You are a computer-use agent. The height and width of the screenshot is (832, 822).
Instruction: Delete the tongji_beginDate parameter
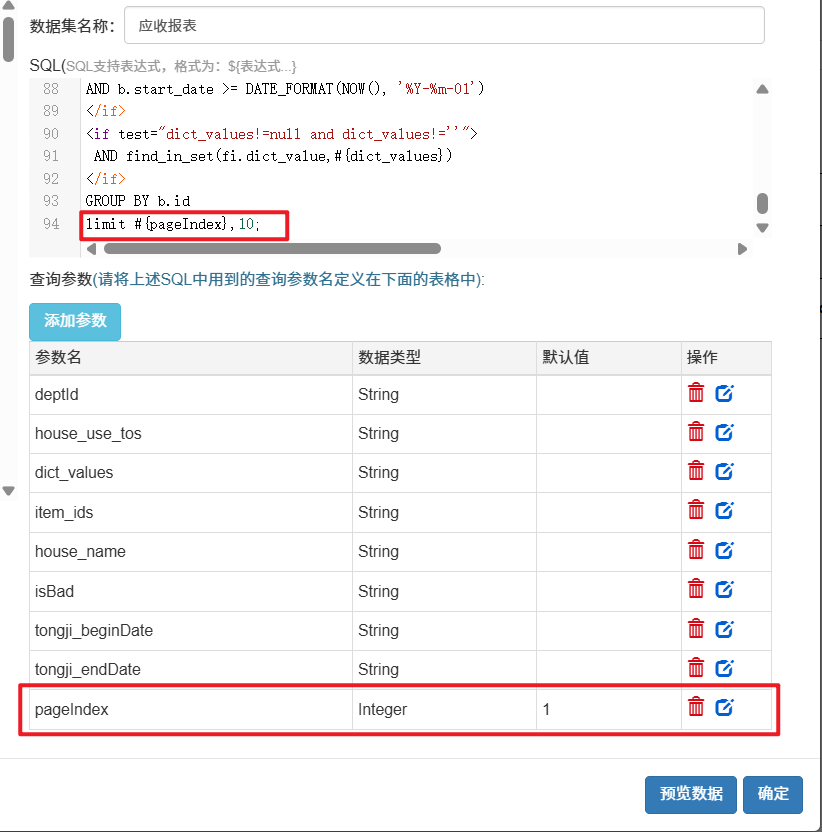696,629
